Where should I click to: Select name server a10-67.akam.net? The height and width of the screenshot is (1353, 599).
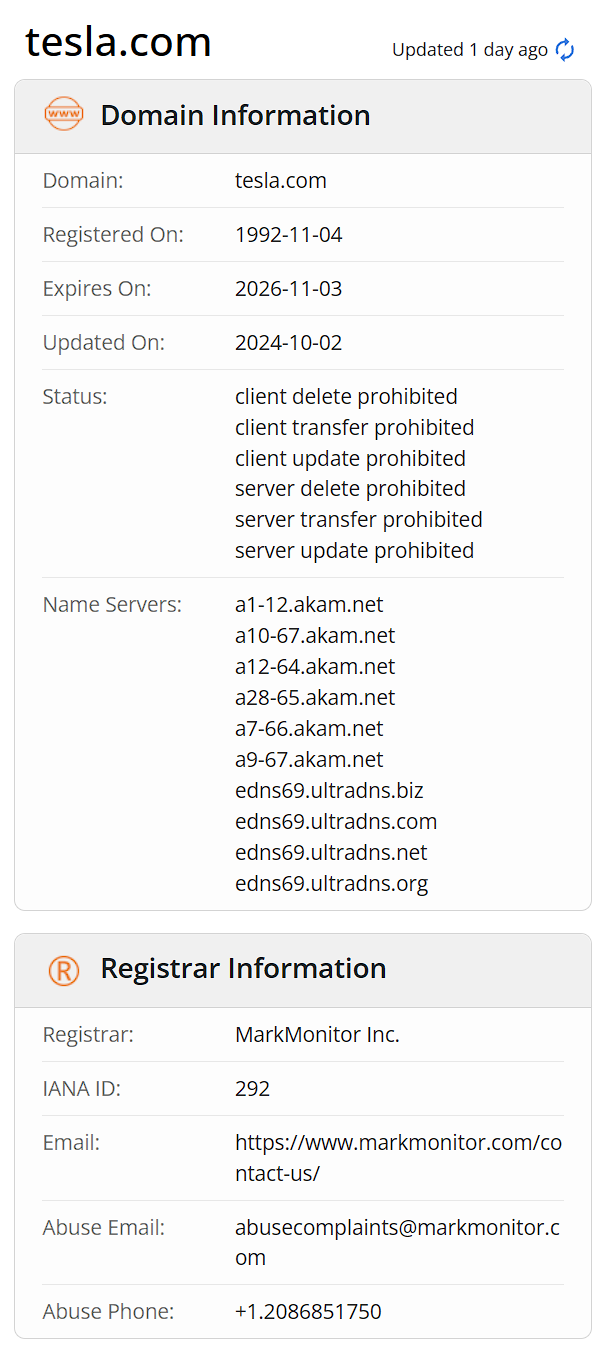[315, 636]
